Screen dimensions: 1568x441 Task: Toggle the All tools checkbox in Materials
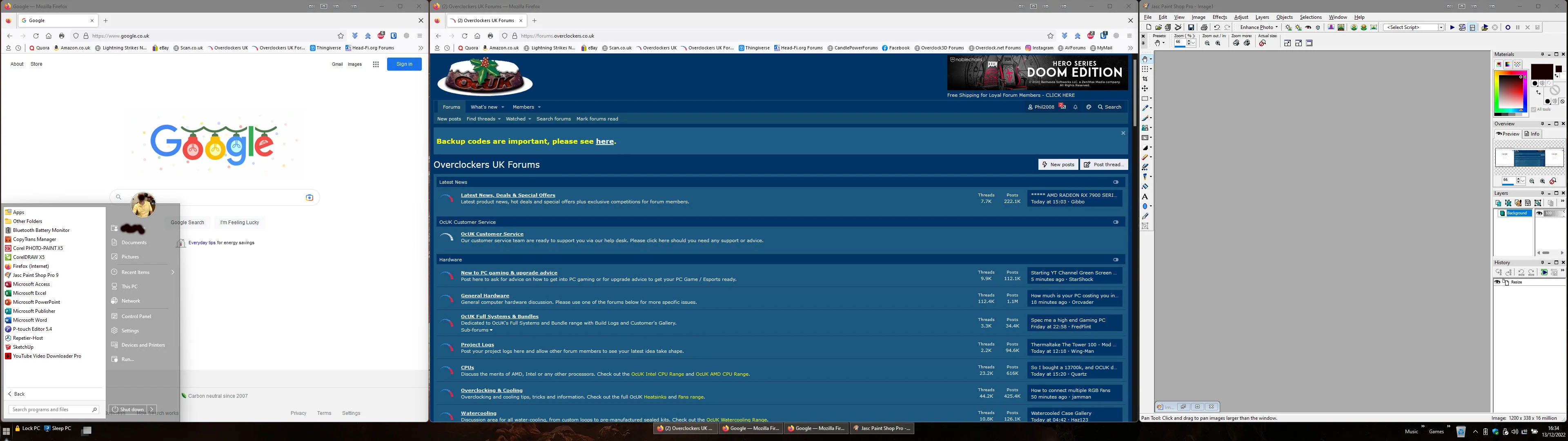point(1533,110)
